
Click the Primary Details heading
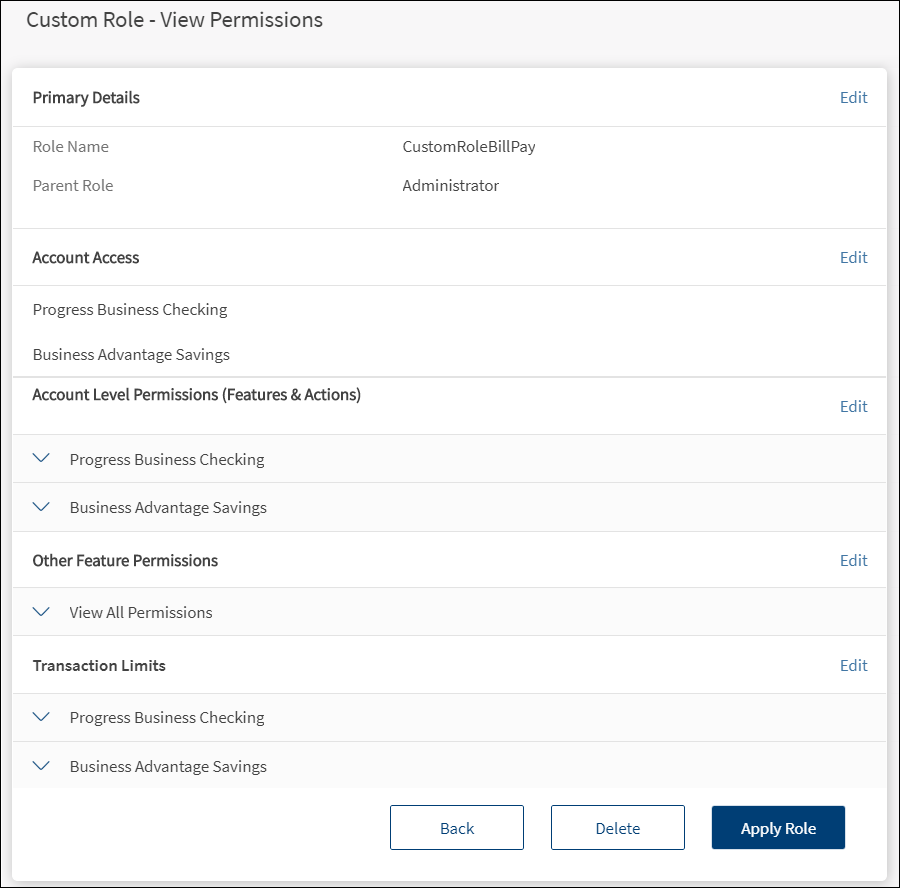coord(86,98)
